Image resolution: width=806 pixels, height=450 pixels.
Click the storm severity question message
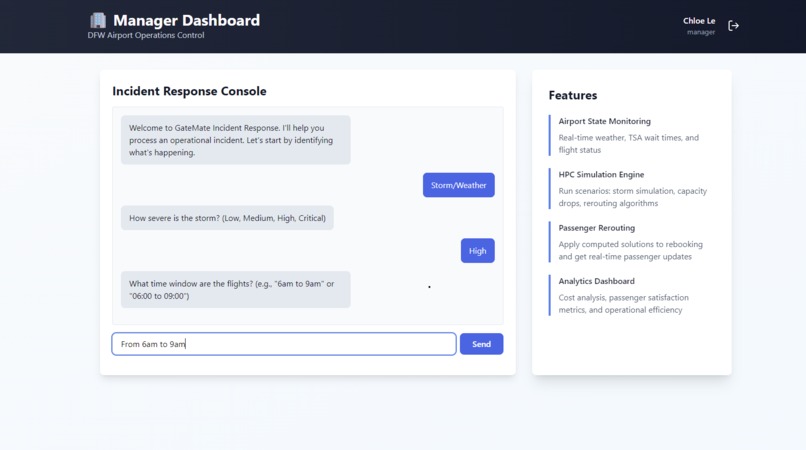pos(227,218)
